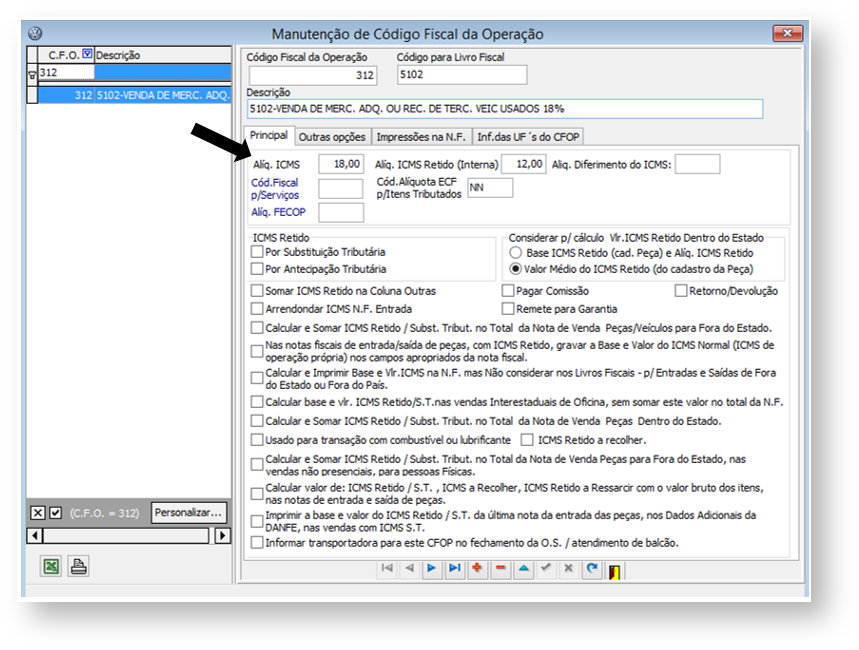Enable Arrendondar ICMS N.F. Entrada

tap(256, 308)
